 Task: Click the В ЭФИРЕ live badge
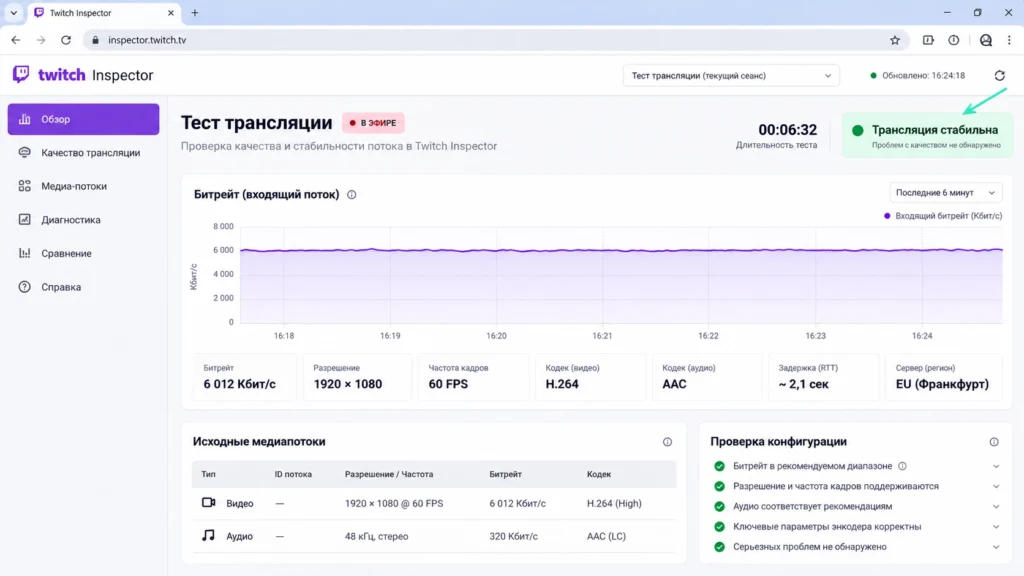[373, 123]
